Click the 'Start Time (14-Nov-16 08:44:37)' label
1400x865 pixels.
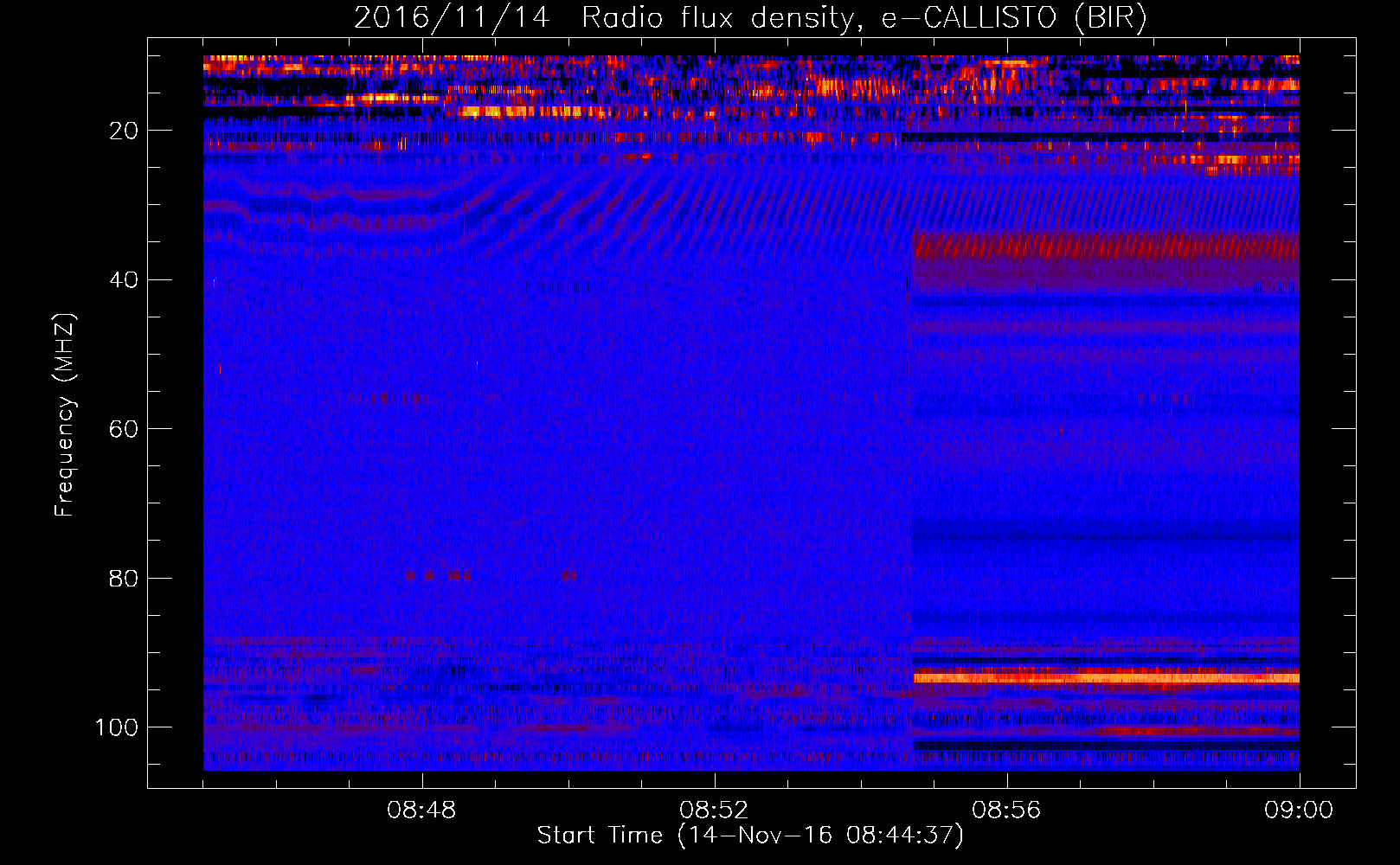coord(750,836)
